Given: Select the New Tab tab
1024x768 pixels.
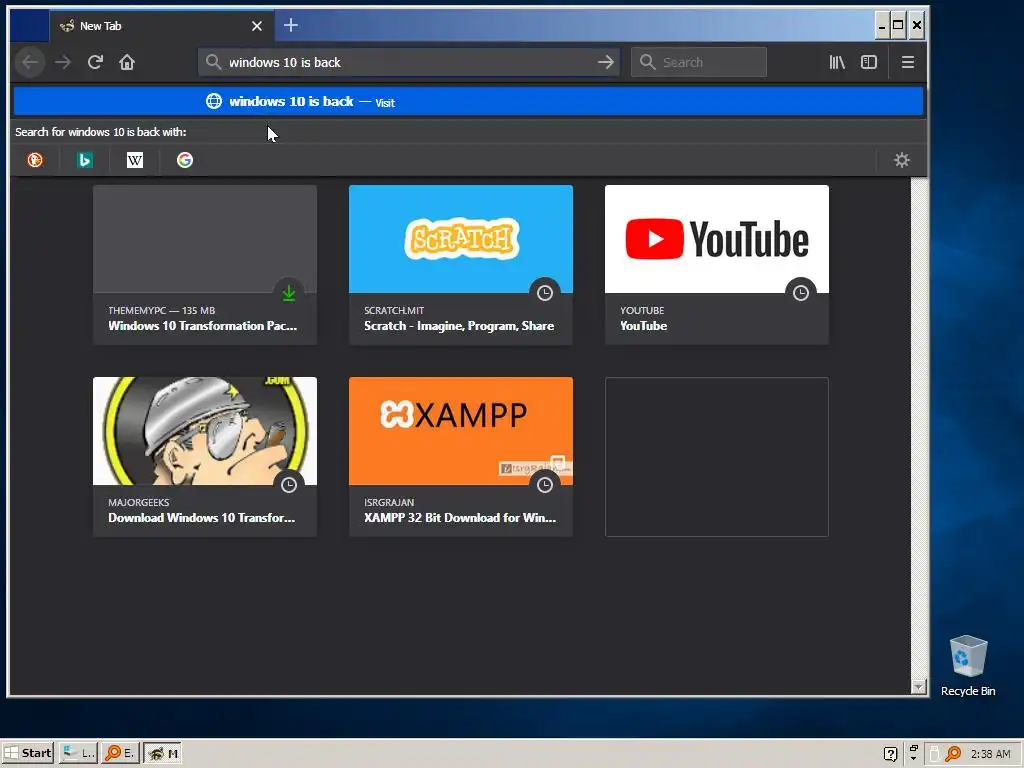Looking at the screenshot, I should tap(162, 26).
